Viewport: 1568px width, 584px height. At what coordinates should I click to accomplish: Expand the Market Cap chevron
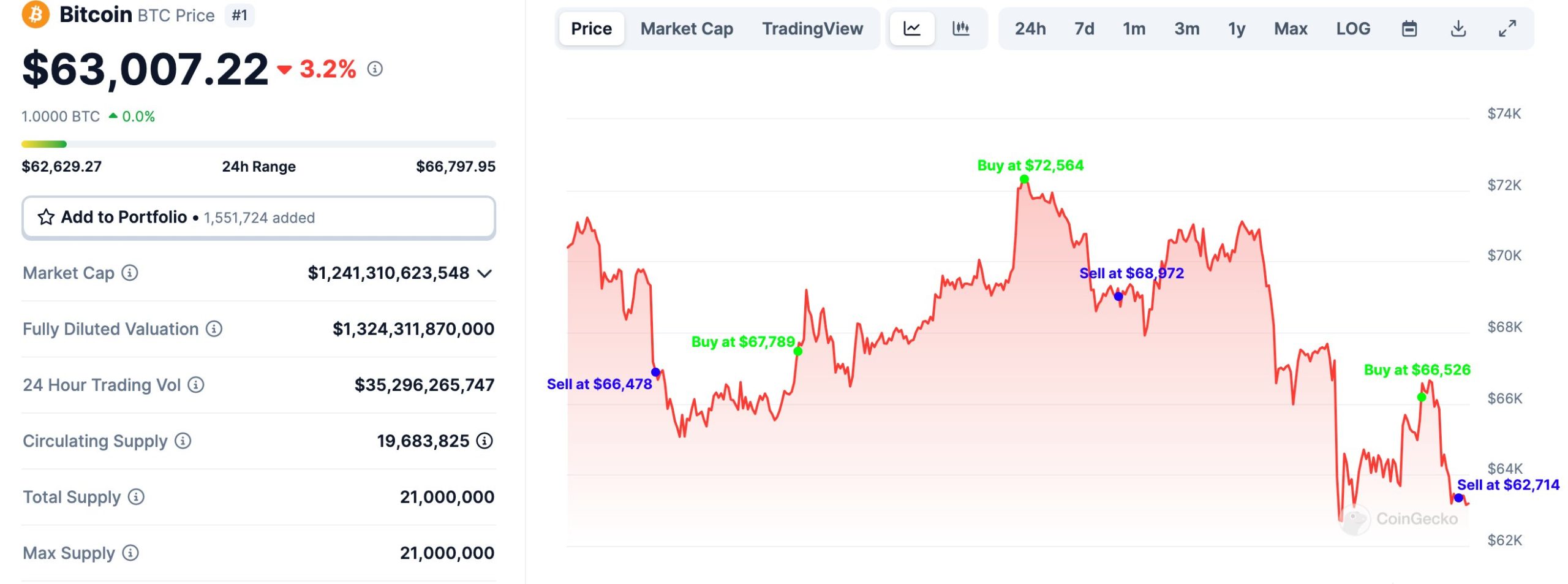pos(484,273)
